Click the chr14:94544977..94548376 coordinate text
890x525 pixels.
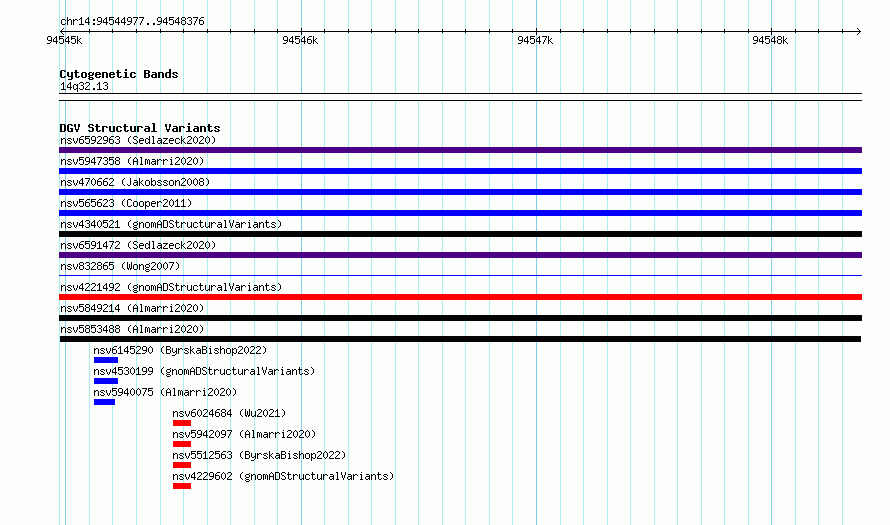pyautogui.click(x=132, y=22)
